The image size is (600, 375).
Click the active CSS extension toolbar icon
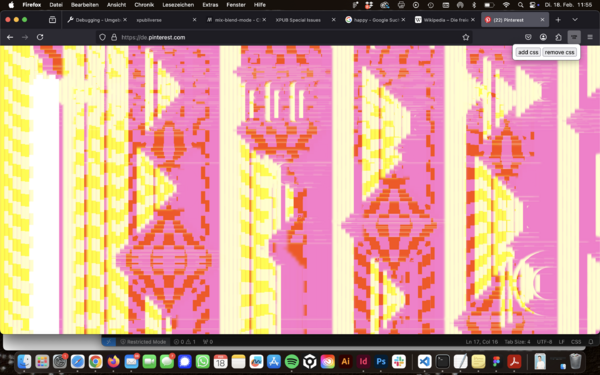[574, 37]
